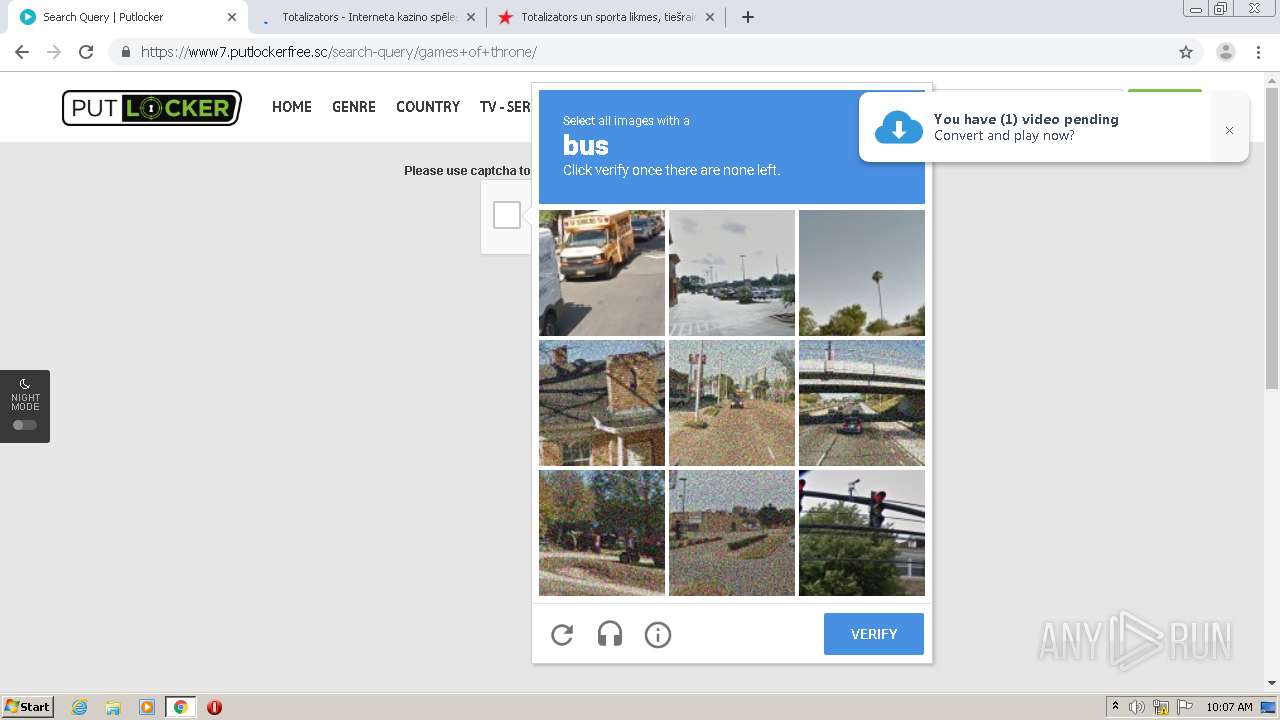Open the Windows Start menu
The image size is (1280, 720).
tap(28, 707)
